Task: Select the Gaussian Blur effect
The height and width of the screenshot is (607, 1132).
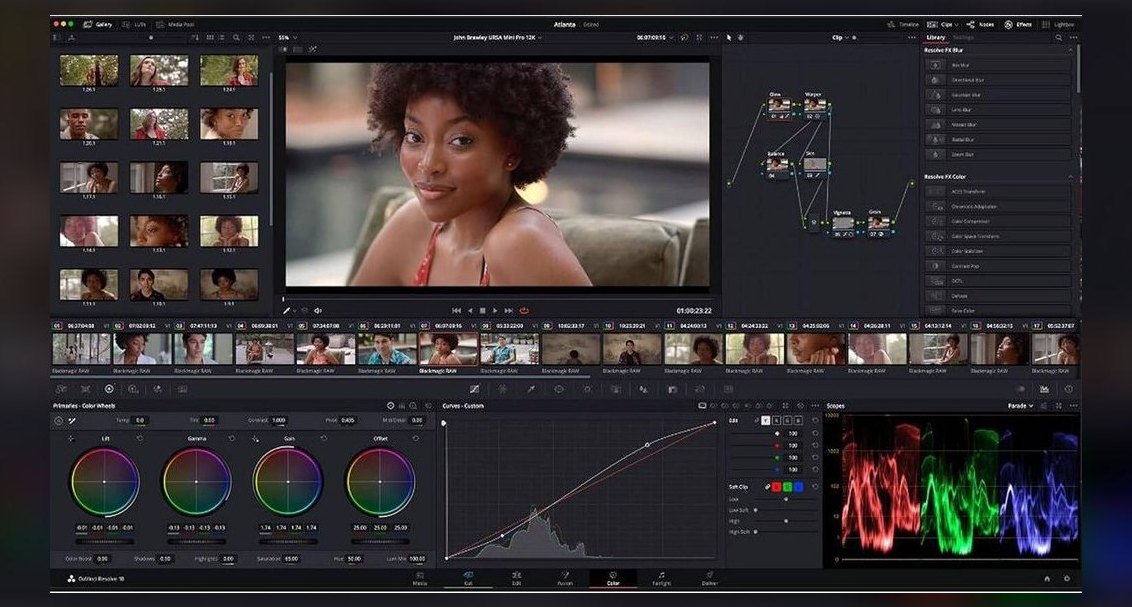Action: pos(998,95)
